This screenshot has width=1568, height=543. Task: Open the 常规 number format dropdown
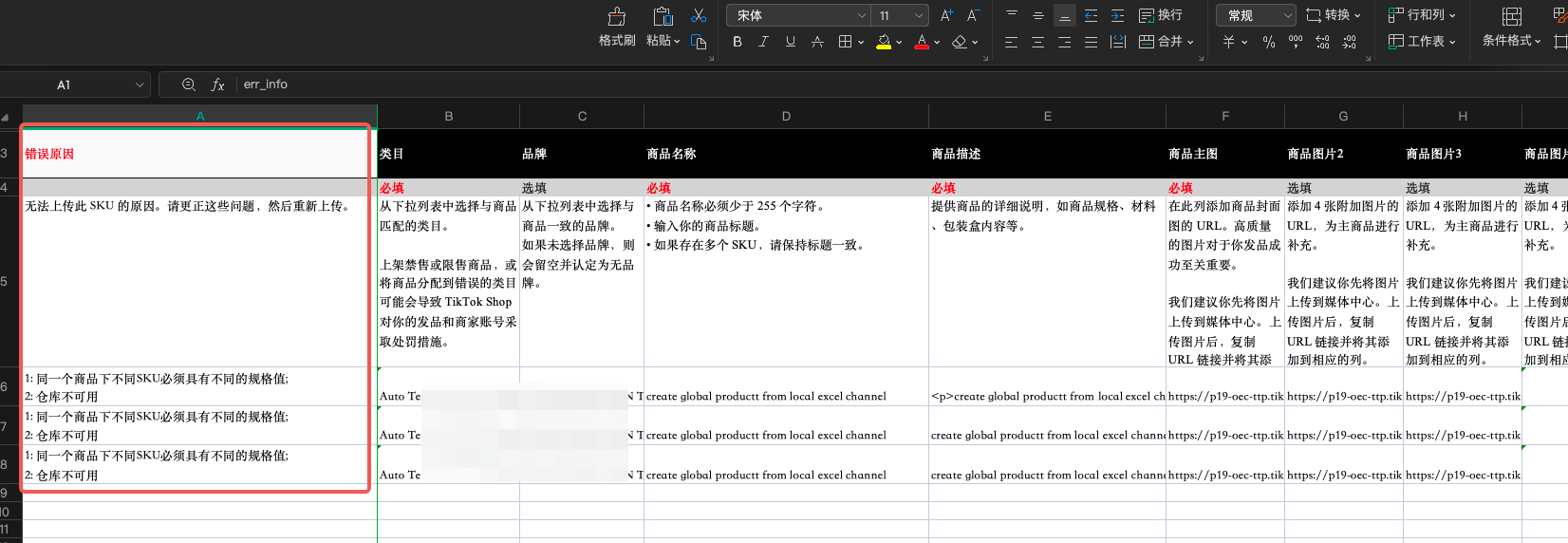click(x=1287, y=15)
